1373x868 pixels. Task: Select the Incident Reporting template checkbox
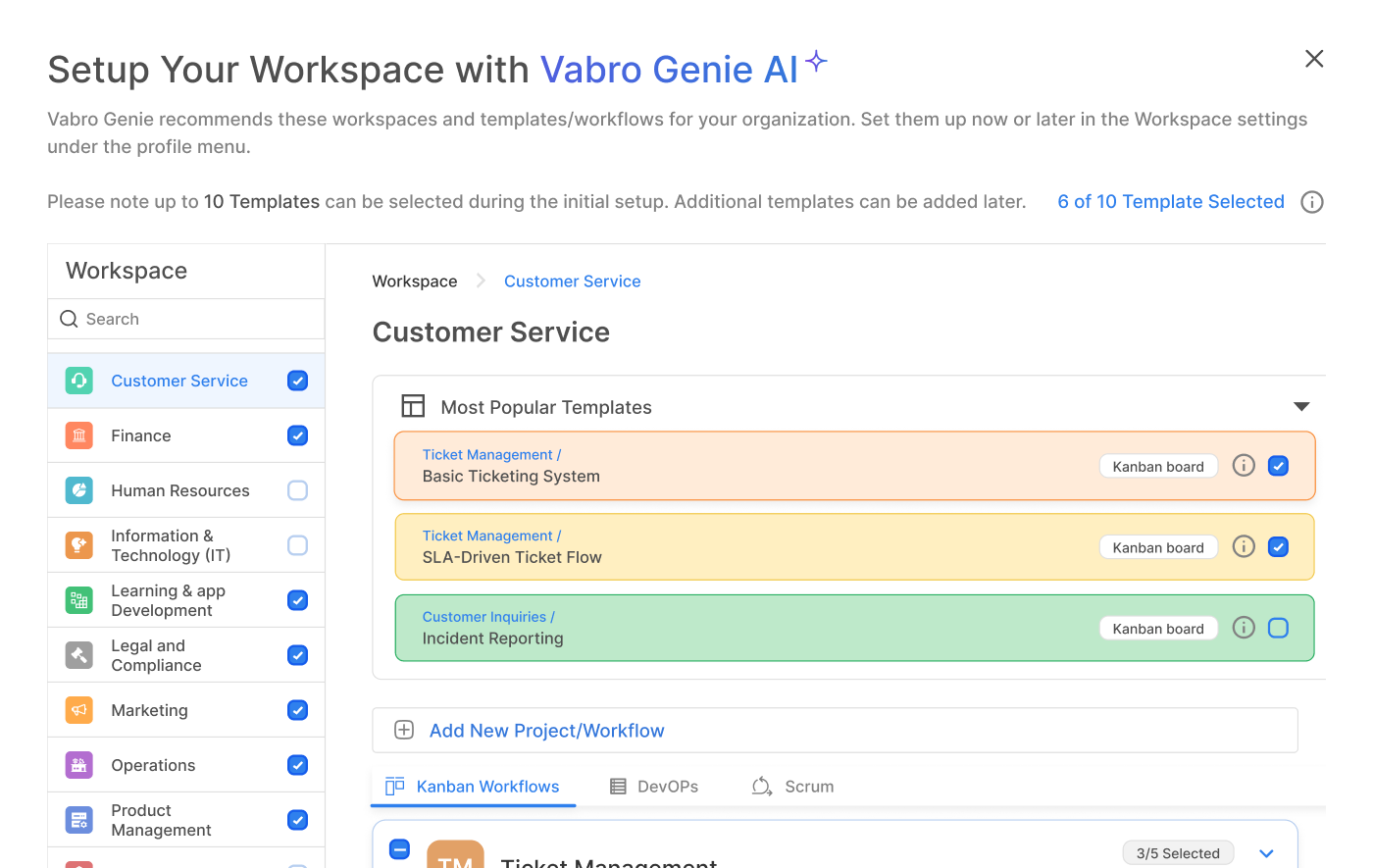pyautogui.click(x=1278, y=628)
